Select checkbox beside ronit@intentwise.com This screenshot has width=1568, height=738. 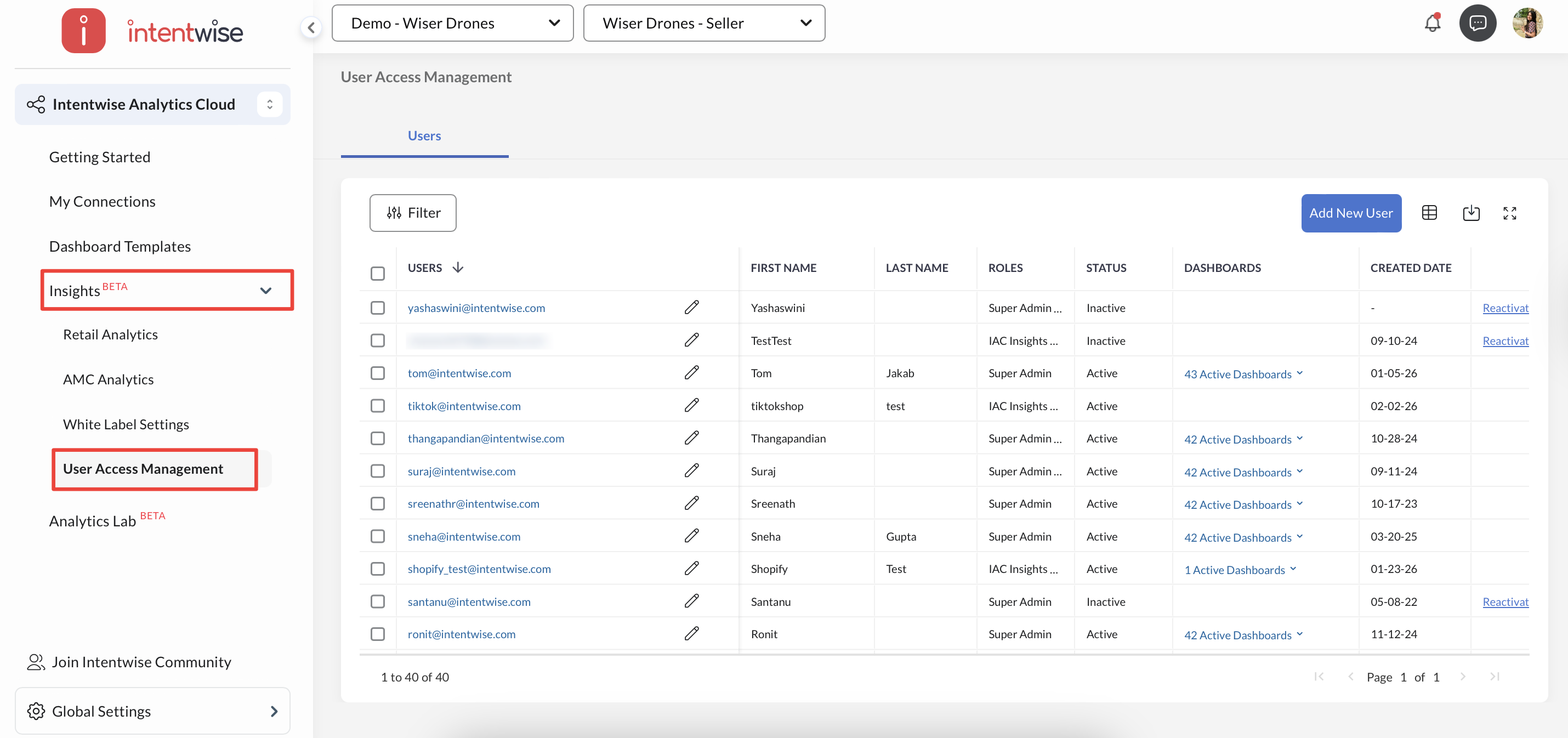377,634
